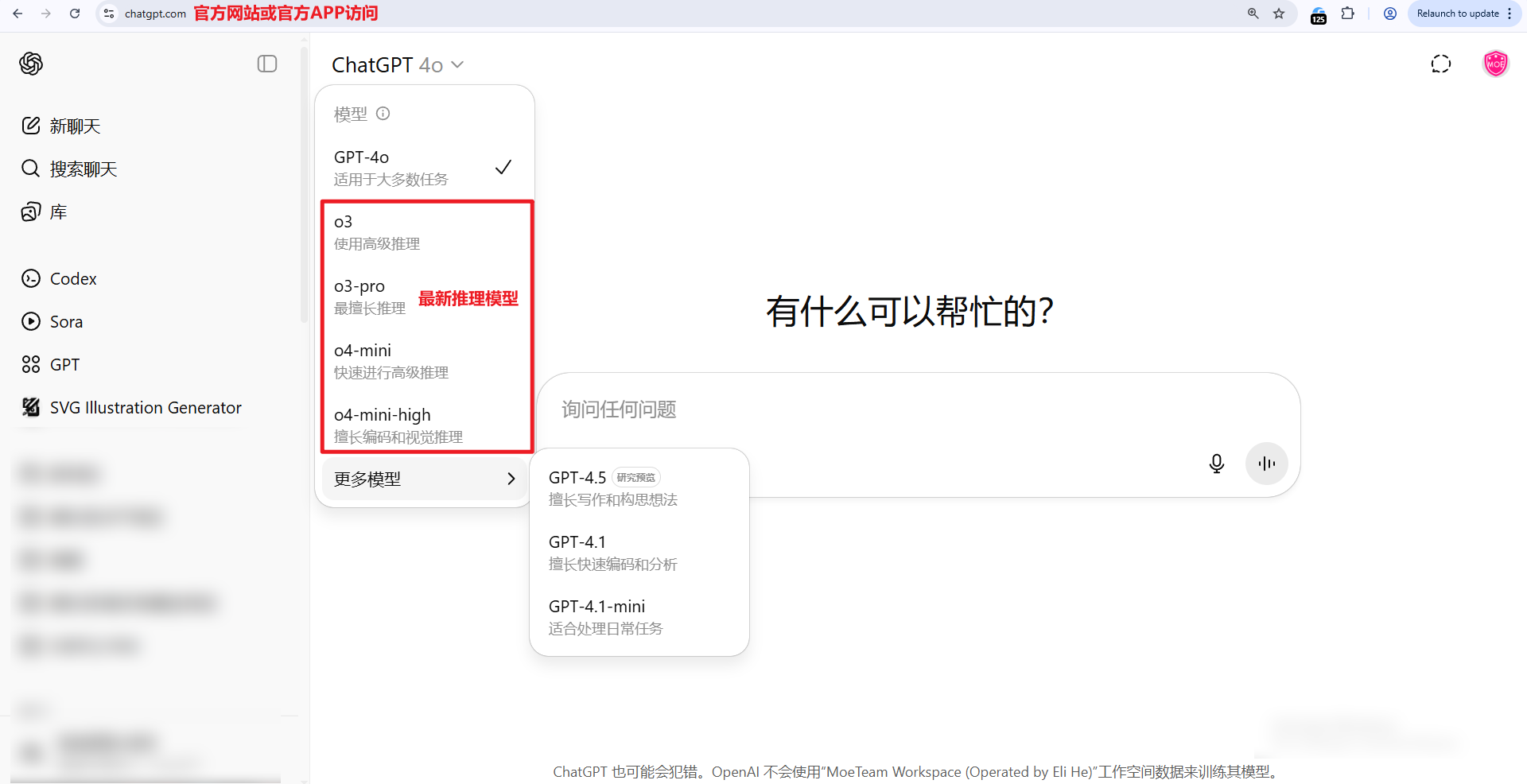Open SVG Illustration Generator GPT
The image size is (1527, 784).
[146, 407]
